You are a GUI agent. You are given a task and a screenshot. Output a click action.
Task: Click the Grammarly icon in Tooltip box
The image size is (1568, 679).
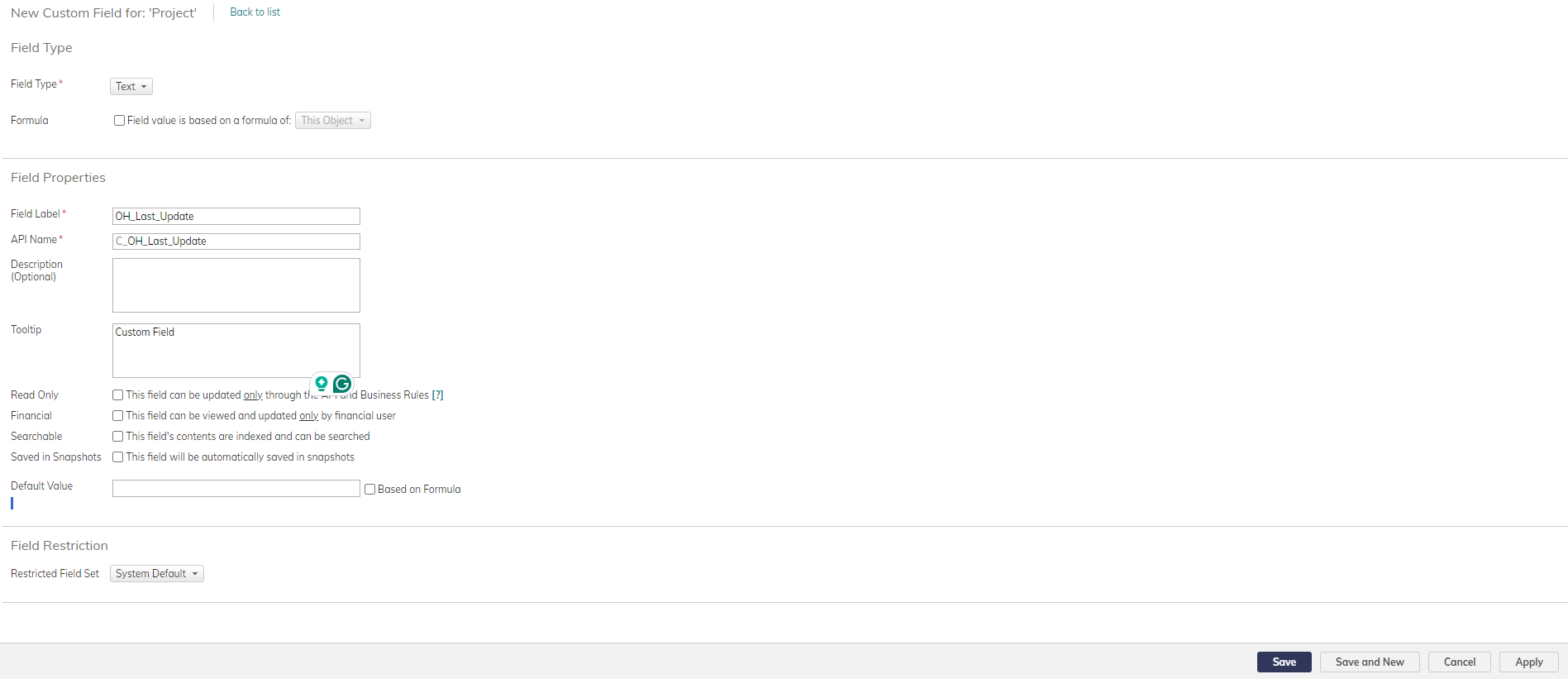342,384
